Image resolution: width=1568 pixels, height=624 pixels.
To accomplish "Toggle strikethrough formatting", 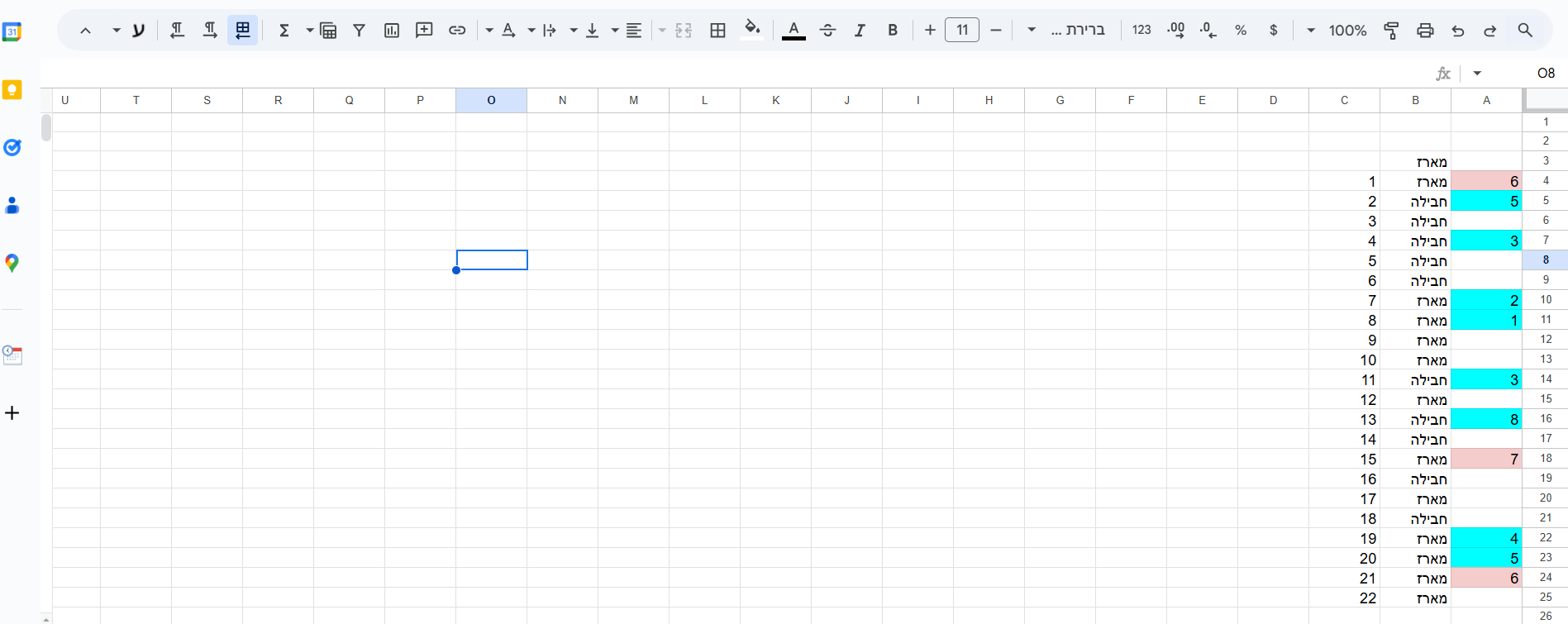I will 827,31.
